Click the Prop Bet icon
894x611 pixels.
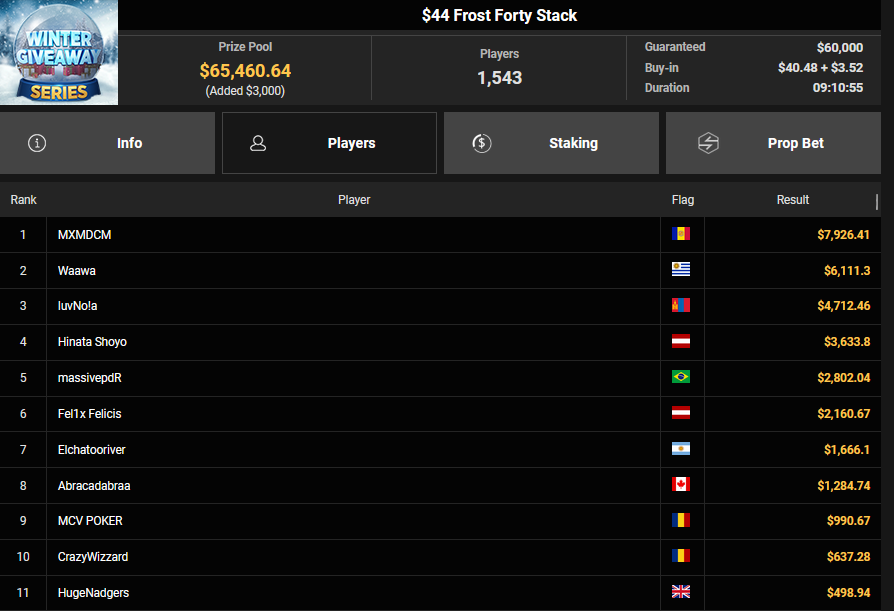coord(708,143)
